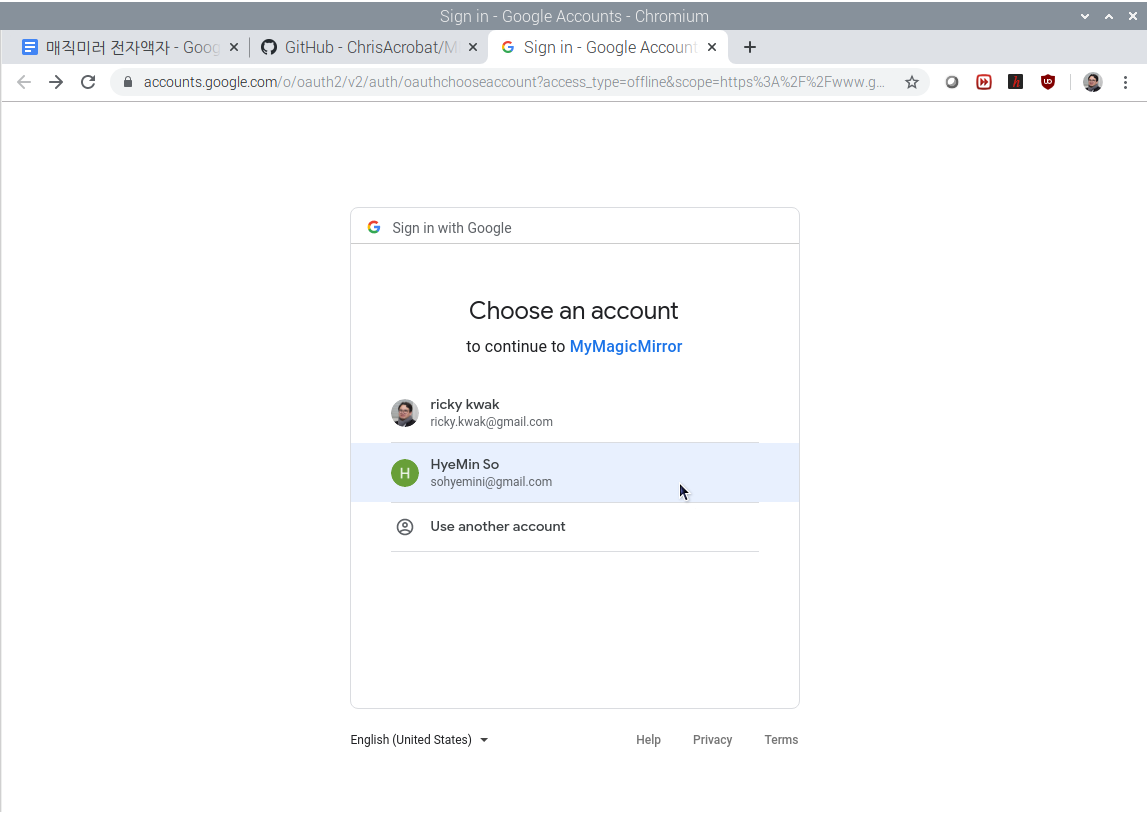This screenshot has width=1147, height=814.
Task: Click the 'Sign in with Google' header text
Action: tap(452, 227)
